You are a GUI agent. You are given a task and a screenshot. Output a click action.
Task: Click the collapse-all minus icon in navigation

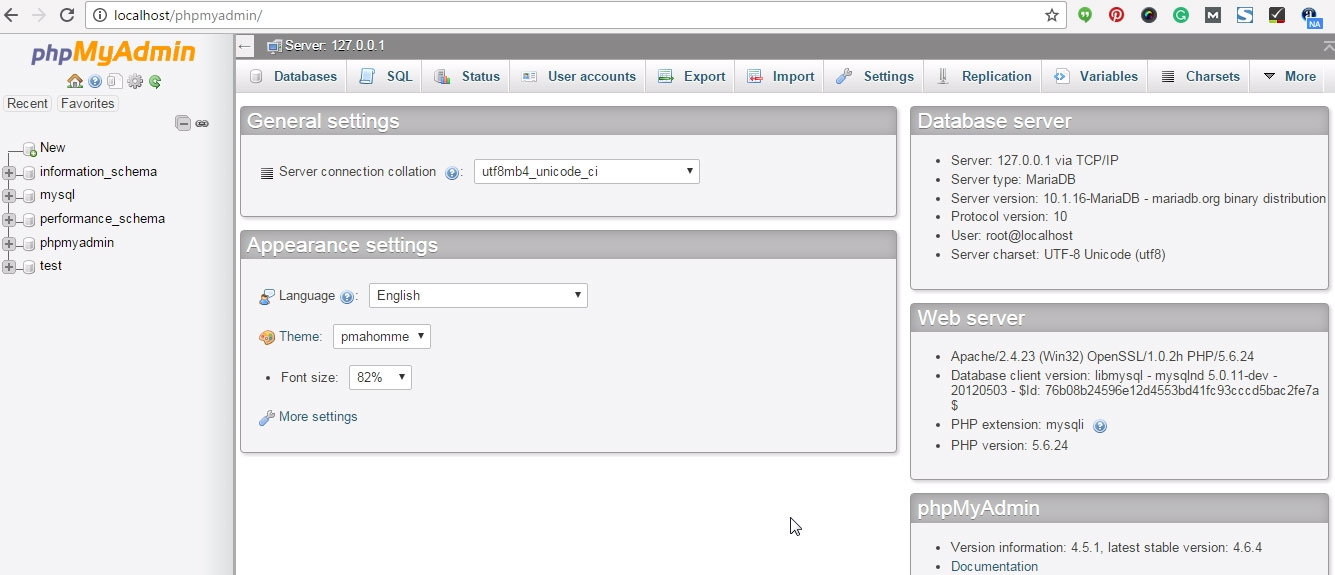(183, 123)
